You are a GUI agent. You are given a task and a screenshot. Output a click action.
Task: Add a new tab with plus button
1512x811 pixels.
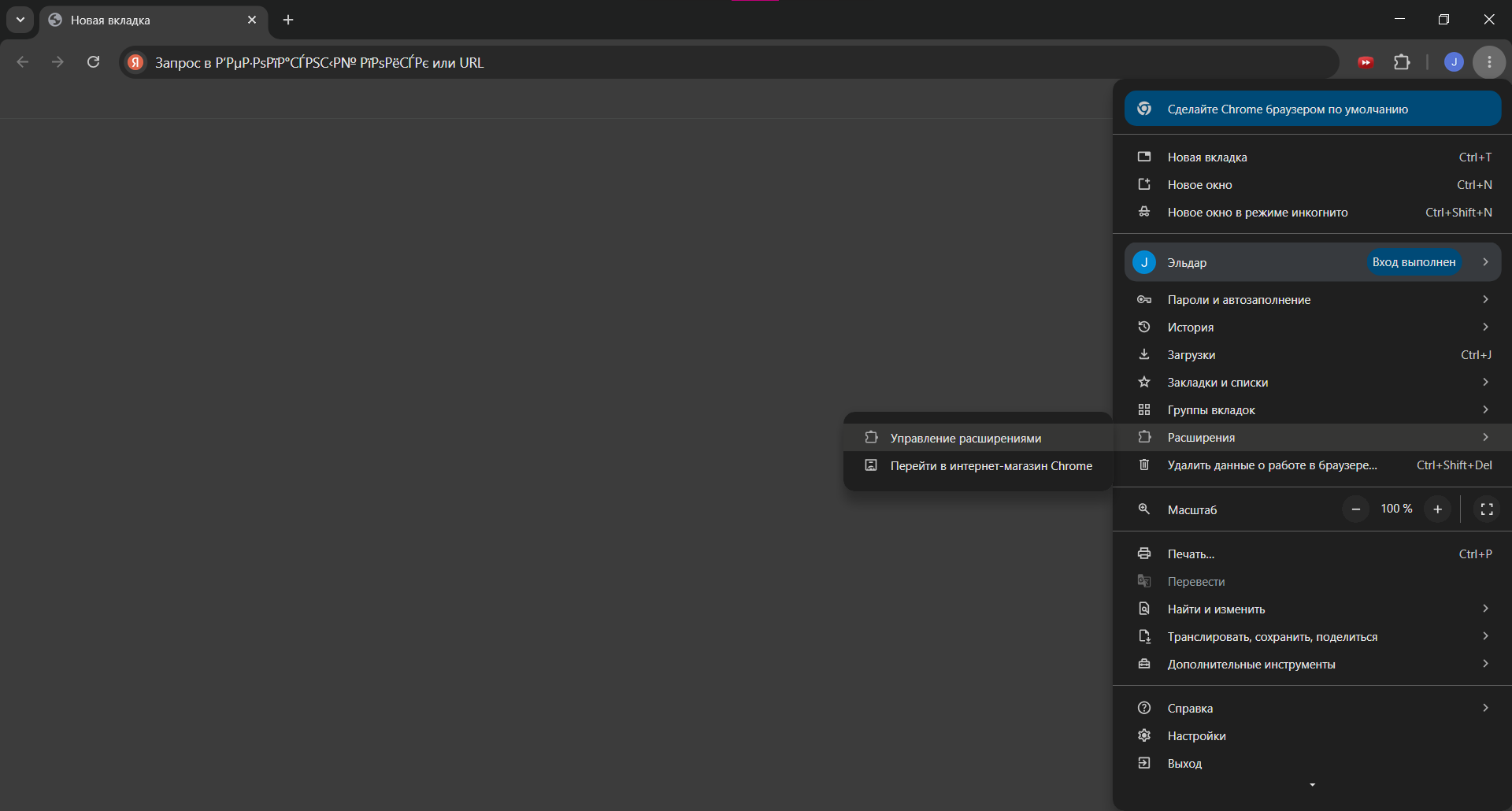(x=288, y=20)
